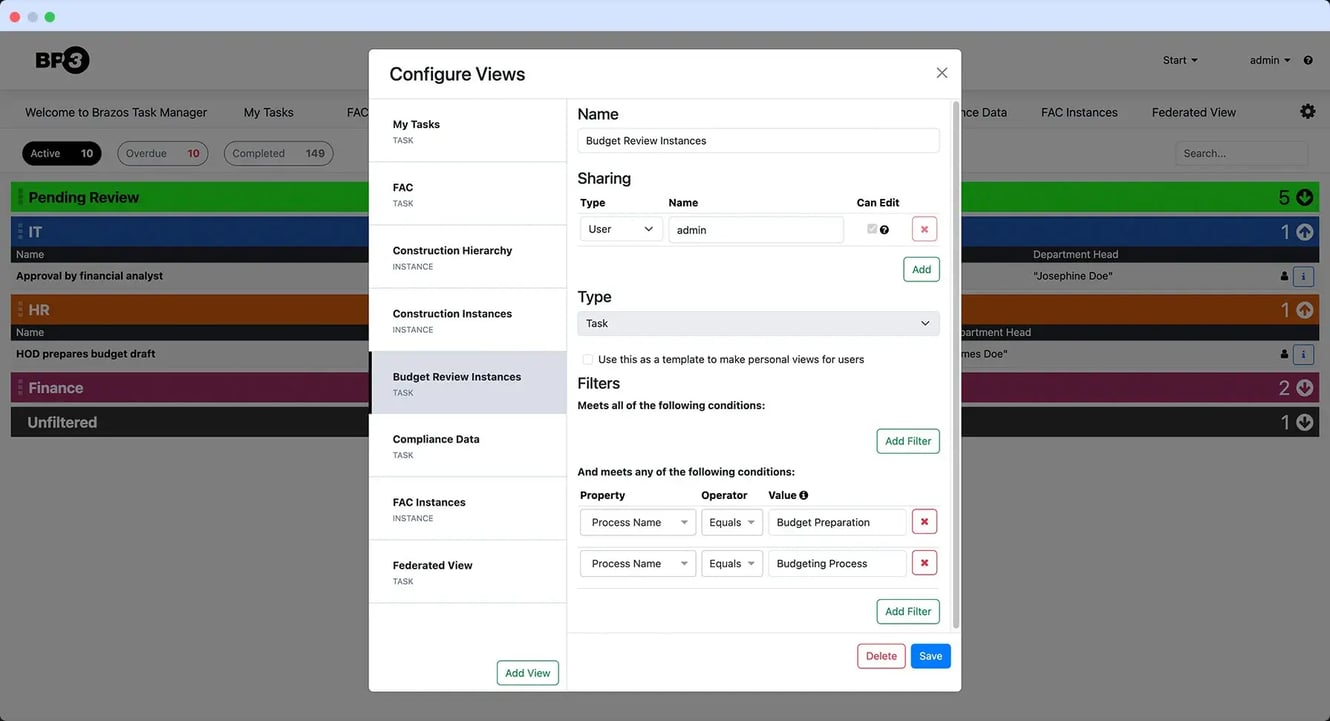Viewport: 1330px width, 721px height.
Task: Delete the Budgeting Process filter row
Action: click(x=924, y=564)
